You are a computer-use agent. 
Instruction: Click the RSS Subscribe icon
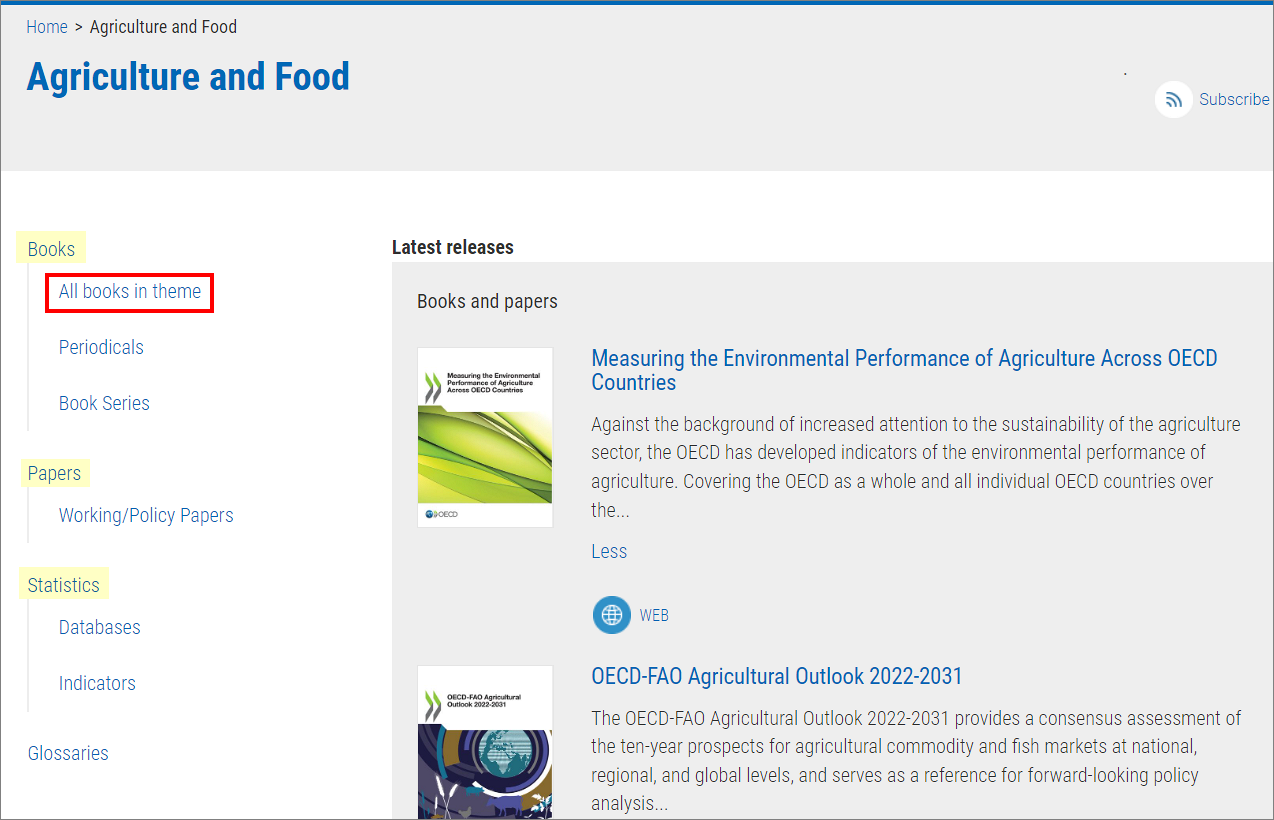coord(1174,100)
